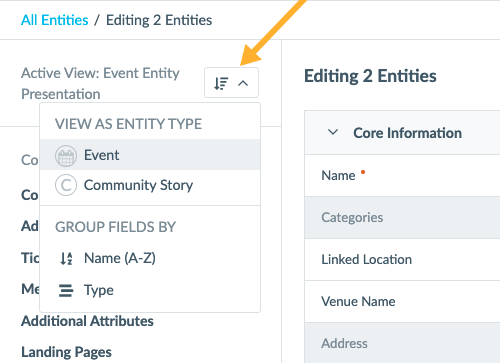Select Event entity type option
500x363 pixels.
tap(150, 155)
